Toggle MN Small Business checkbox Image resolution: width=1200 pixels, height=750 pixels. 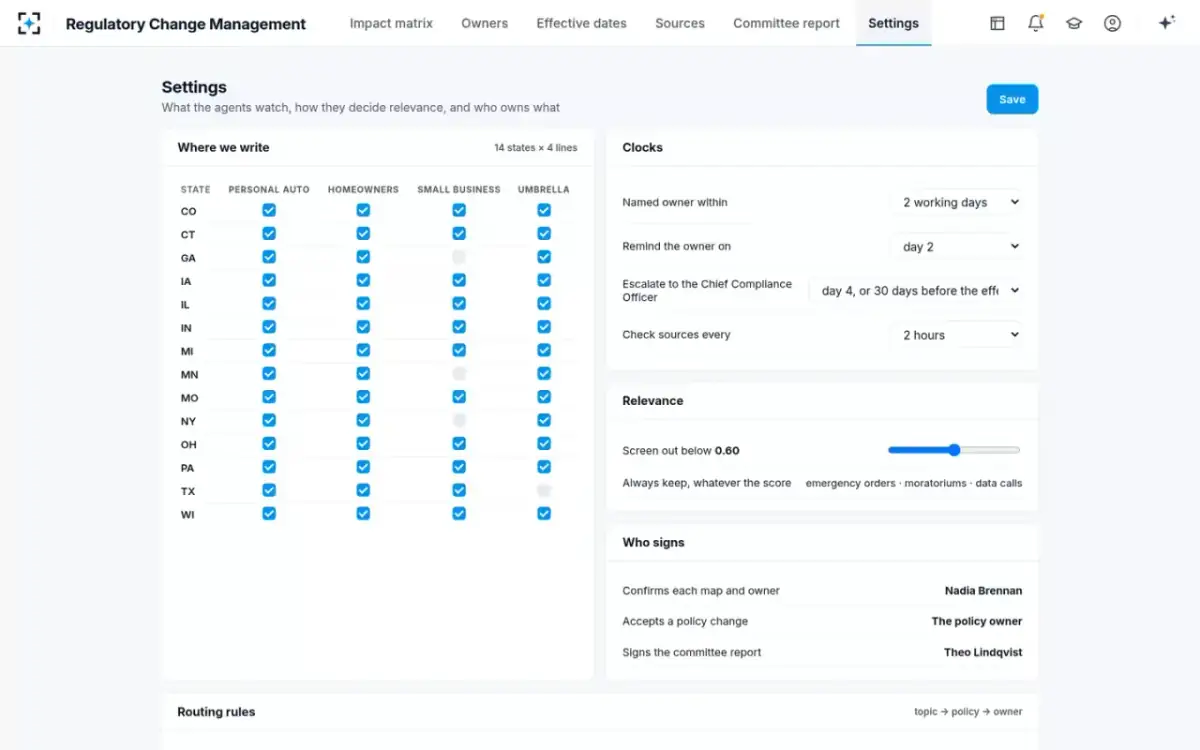pyautogui.click(x=459, y=374)
